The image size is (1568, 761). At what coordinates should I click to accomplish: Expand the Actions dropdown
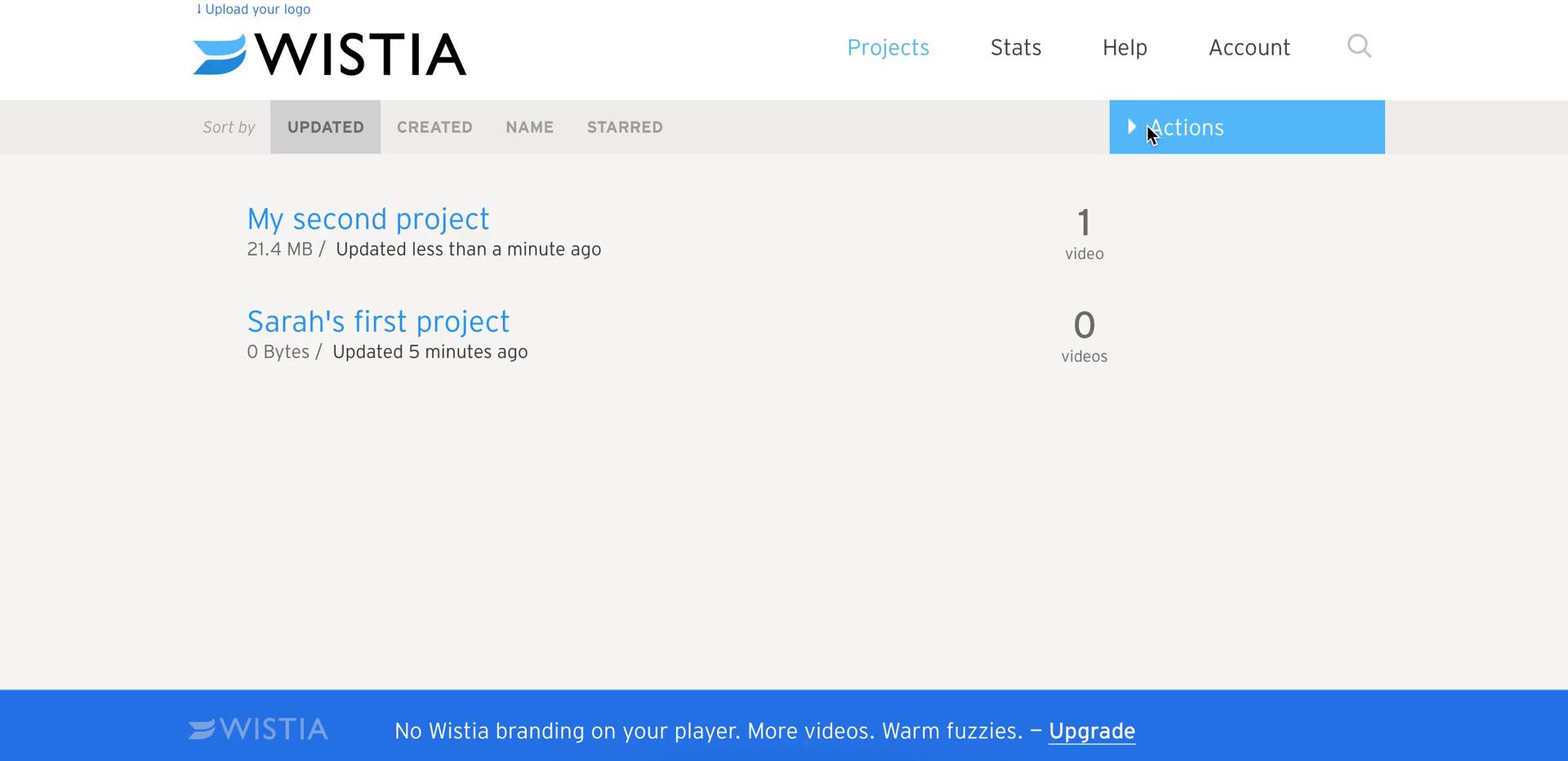tap(1246, 127)
